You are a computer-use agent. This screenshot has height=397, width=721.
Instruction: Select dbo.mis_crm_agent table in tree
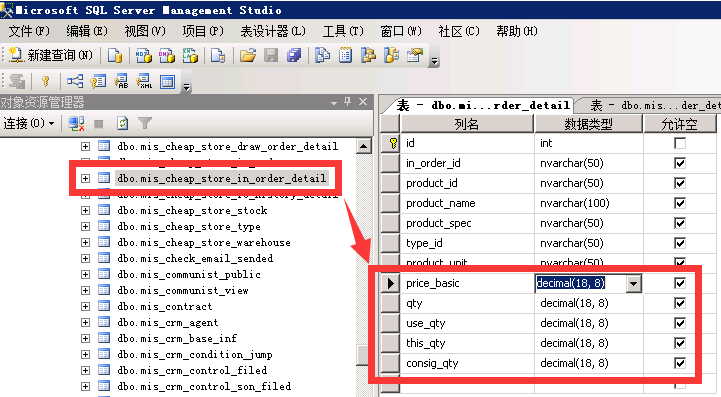167,322
